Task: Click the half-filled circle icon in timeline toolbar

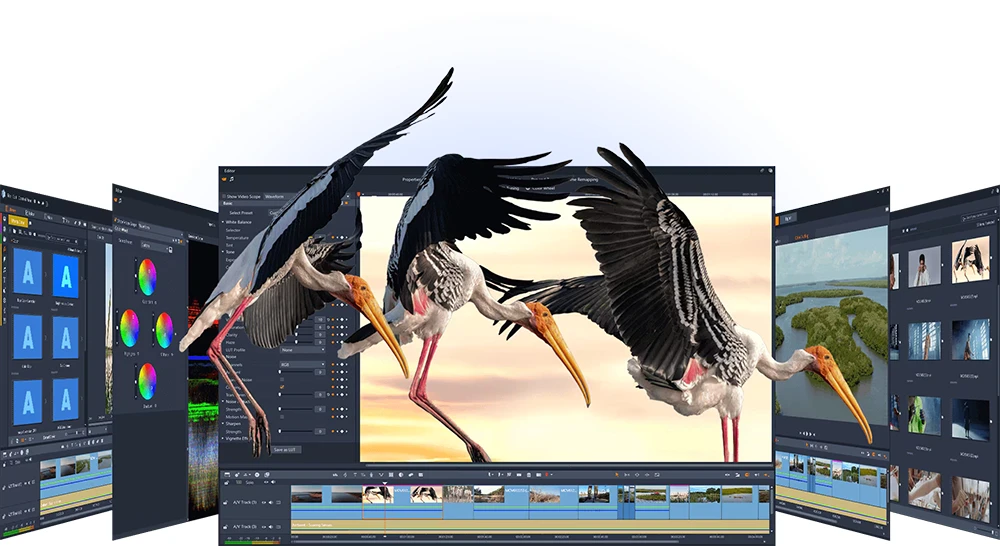Action: click(401, 475)
